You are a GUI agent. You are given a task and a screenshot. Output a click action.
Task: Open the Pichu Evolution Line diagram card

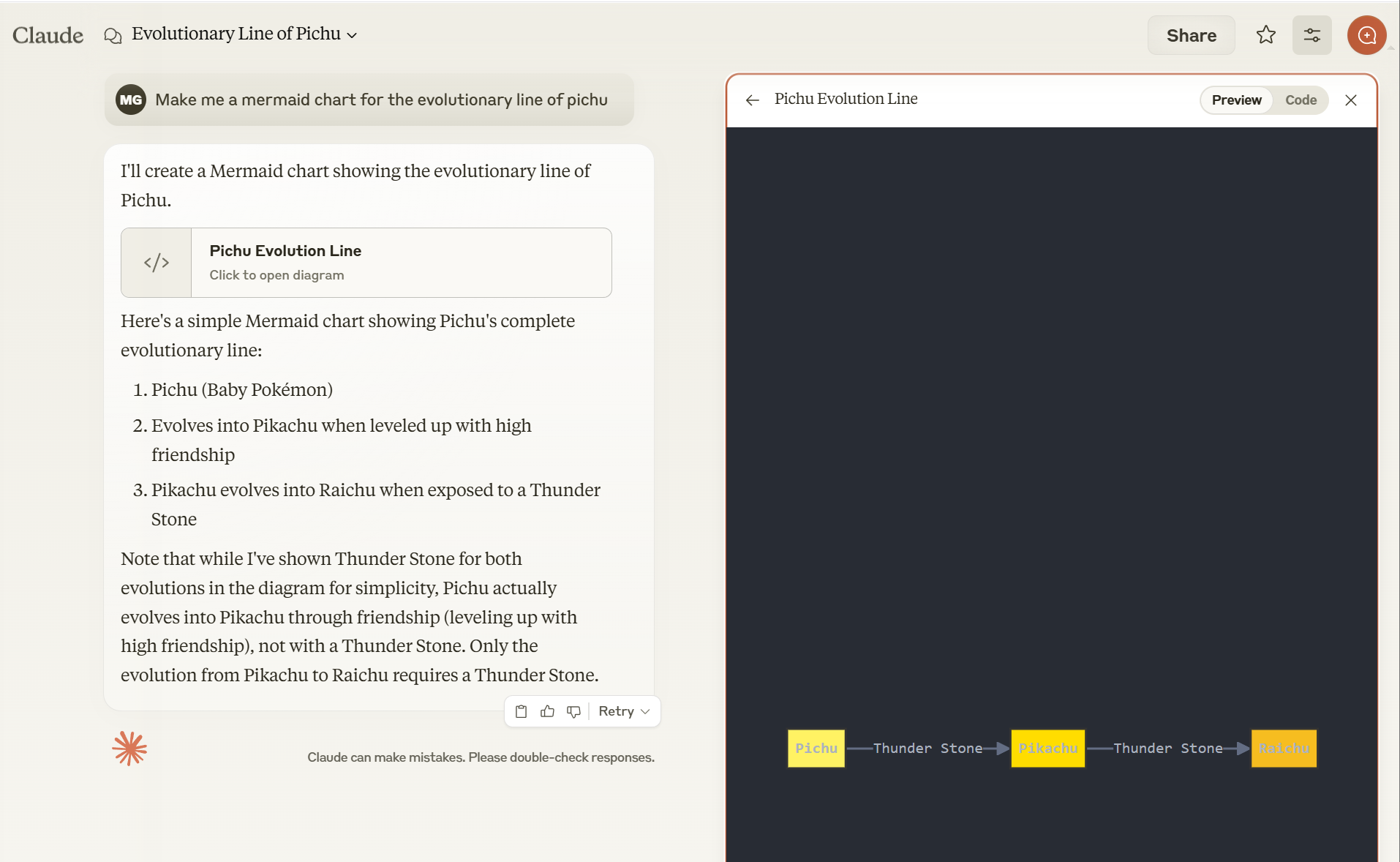tap(401, 263)
